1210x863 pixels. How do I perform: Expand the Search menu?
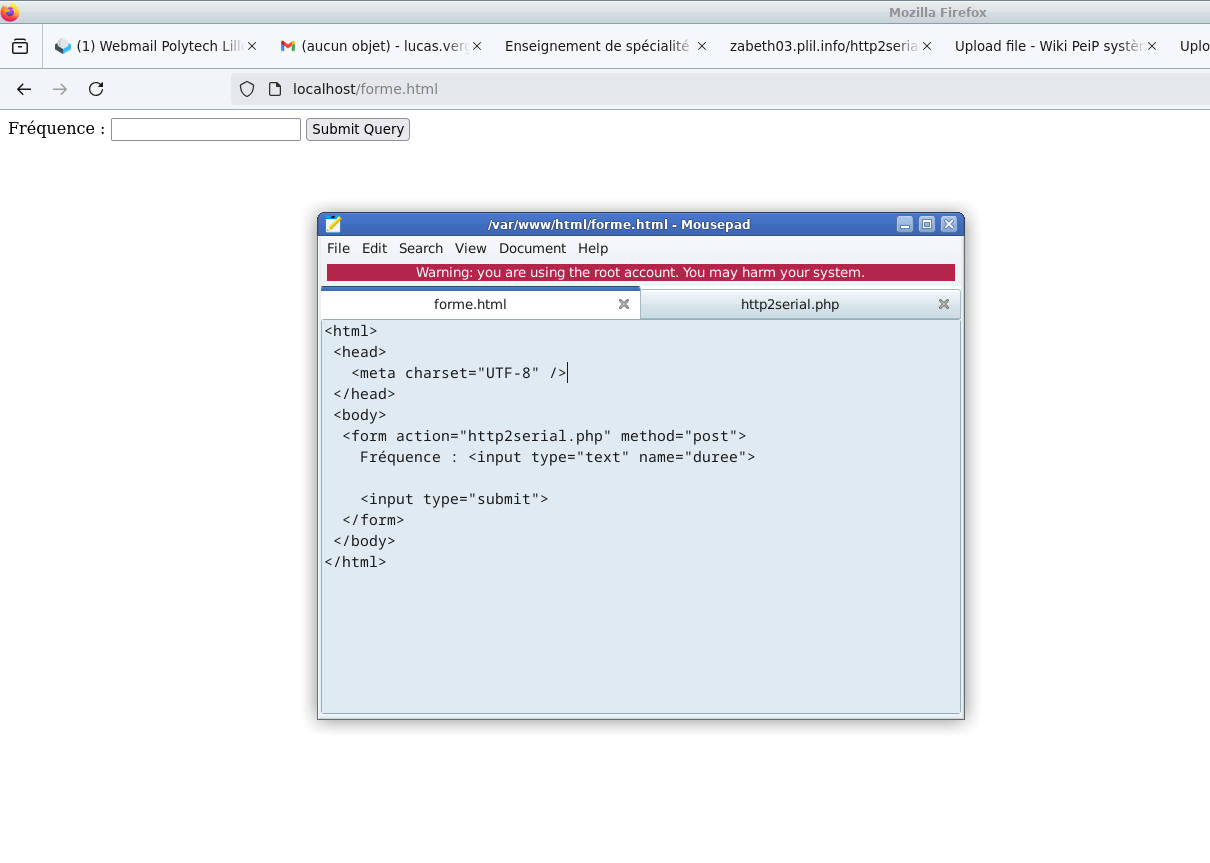[420, 248]
